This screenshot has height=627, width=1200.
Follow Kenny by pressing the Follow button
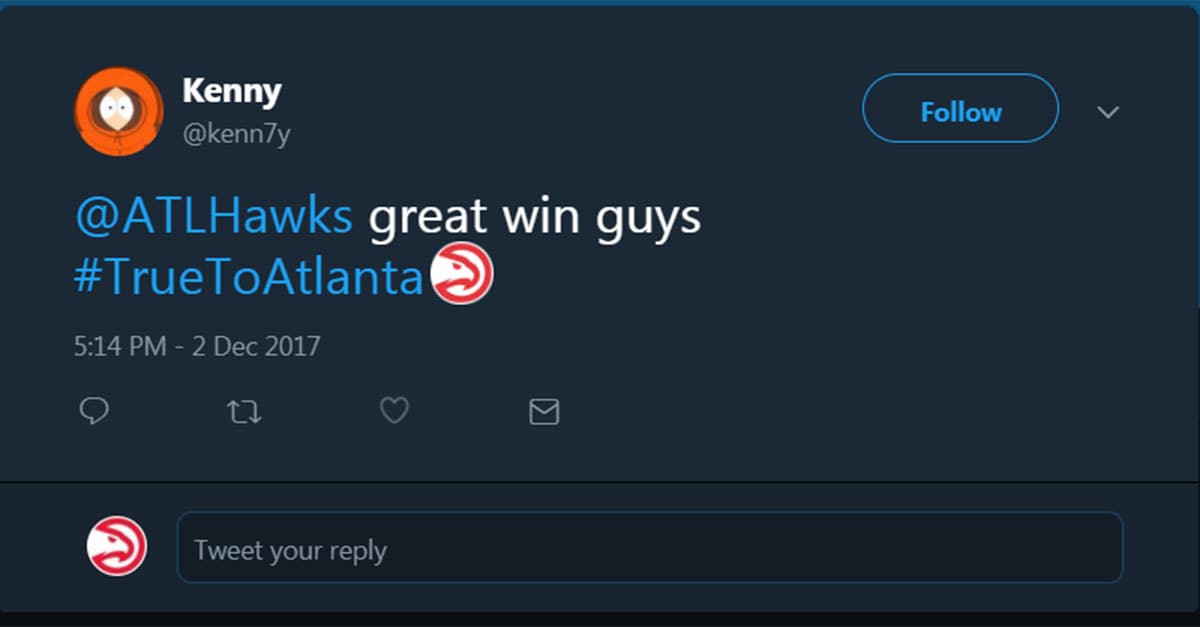[x=958, y=110]
